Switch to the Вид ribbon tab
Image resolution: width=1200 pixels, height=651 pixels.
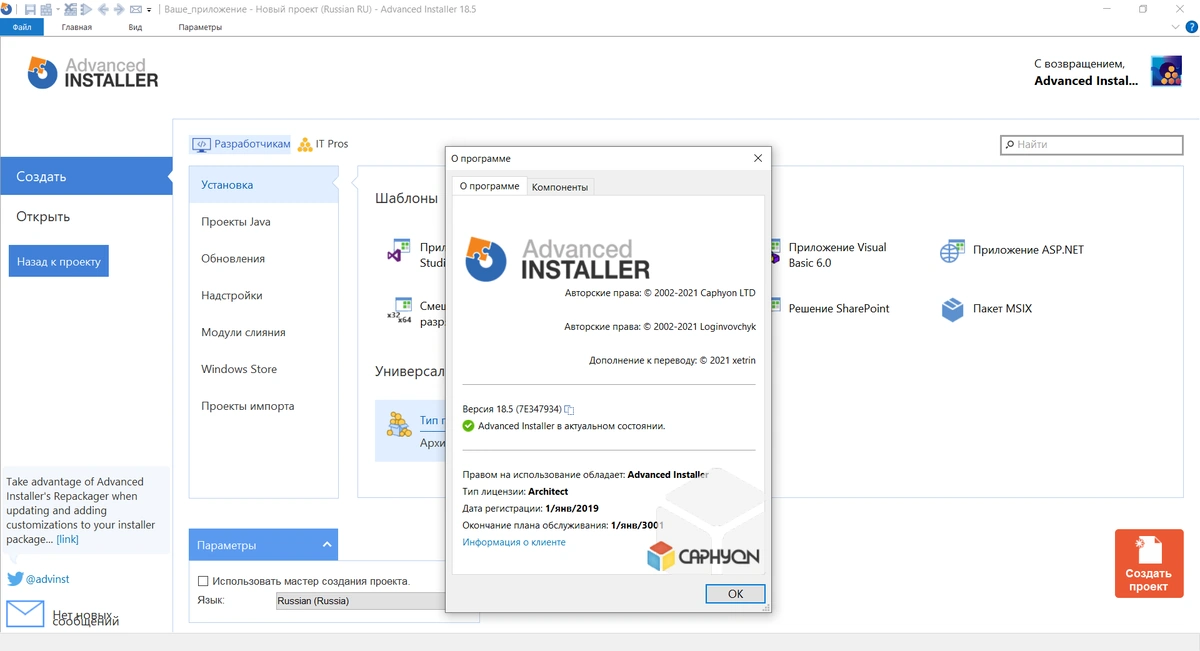point(135,27)
